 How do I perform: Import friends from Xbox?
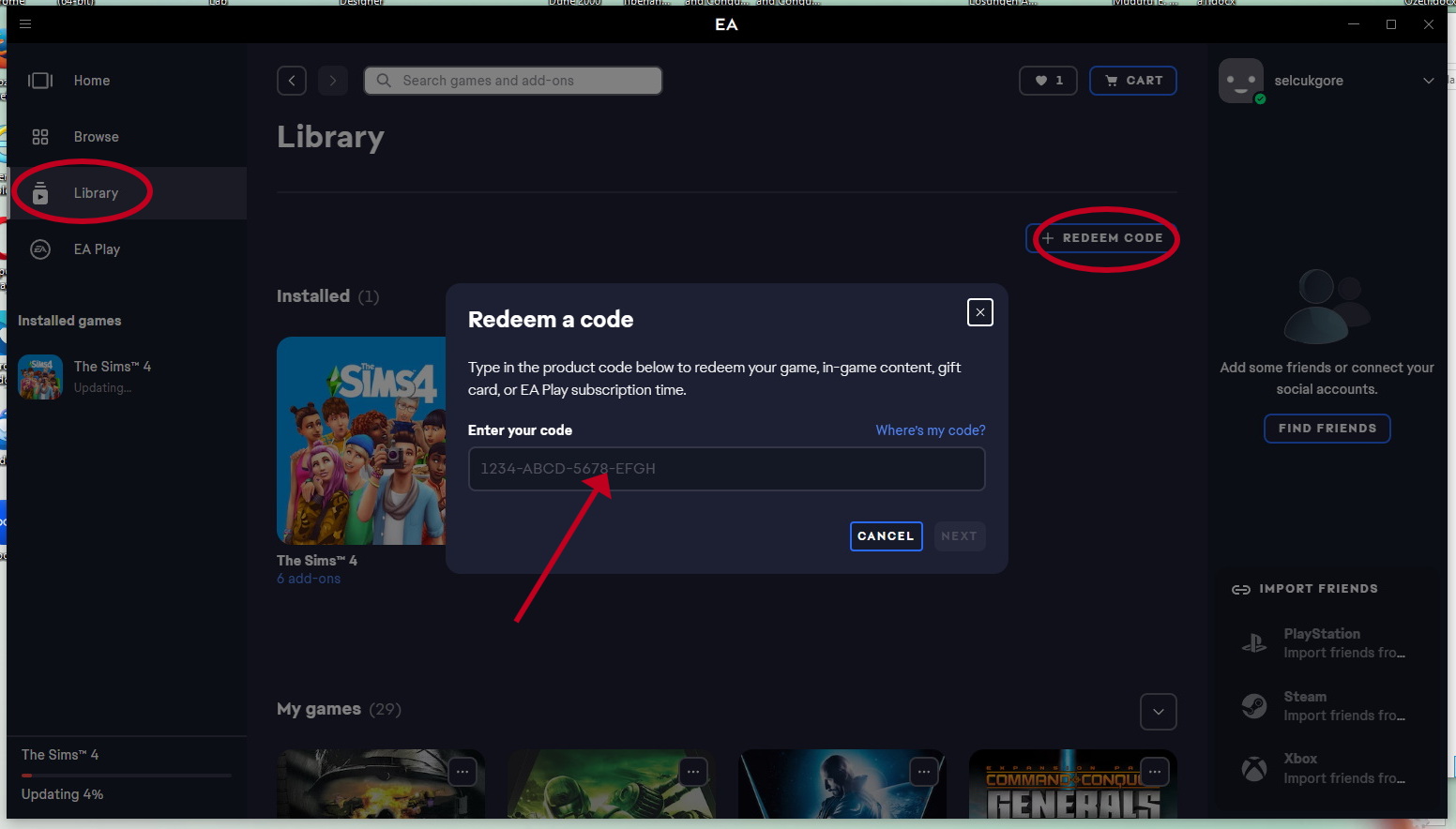[1327, 769]
